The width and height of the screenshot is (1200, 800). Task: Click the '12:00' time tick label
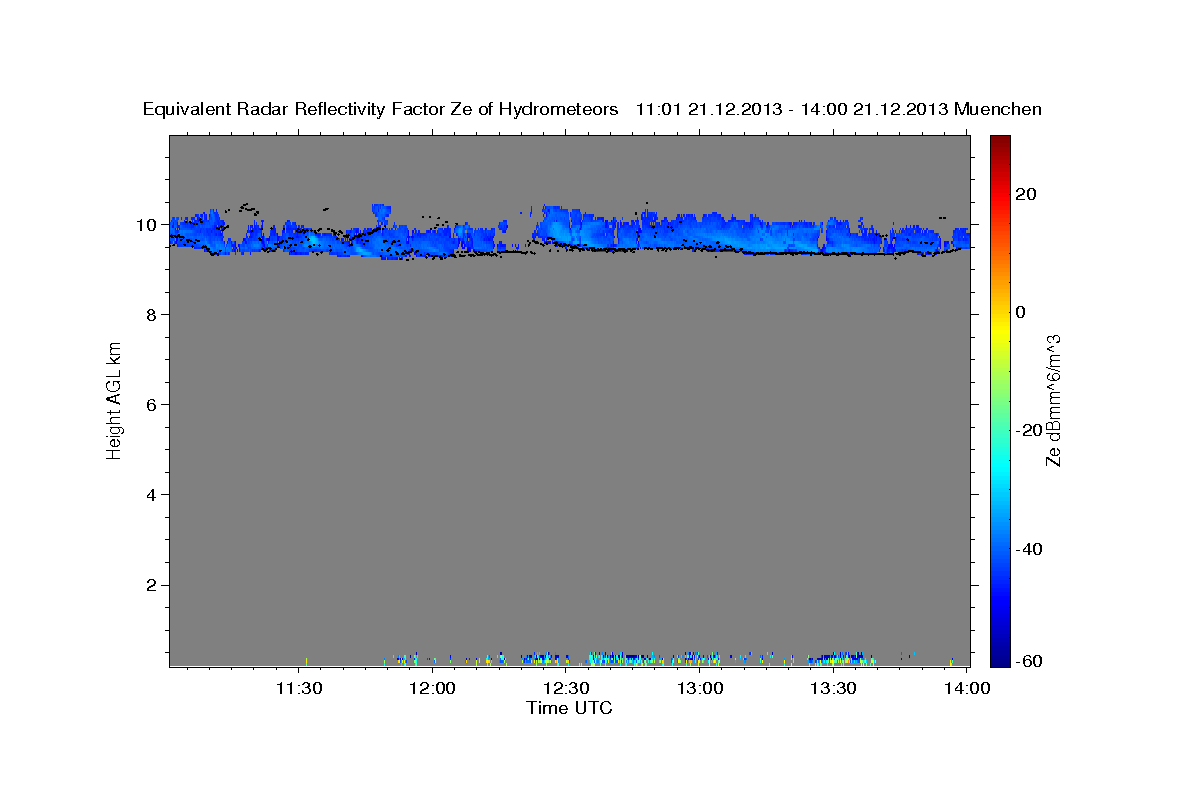point(432,688)
